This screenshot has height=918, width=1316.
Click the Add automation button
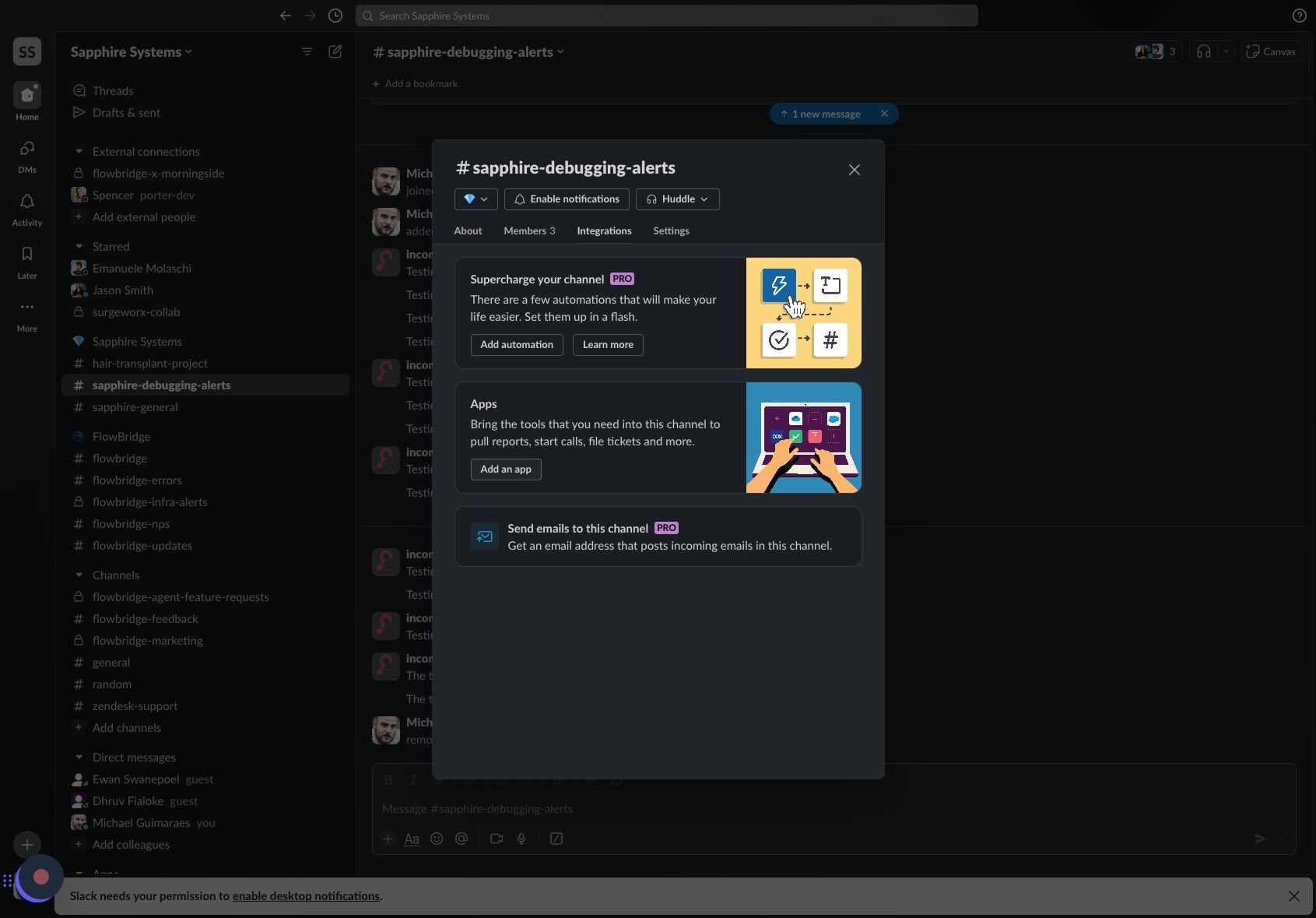click(517, 345)
